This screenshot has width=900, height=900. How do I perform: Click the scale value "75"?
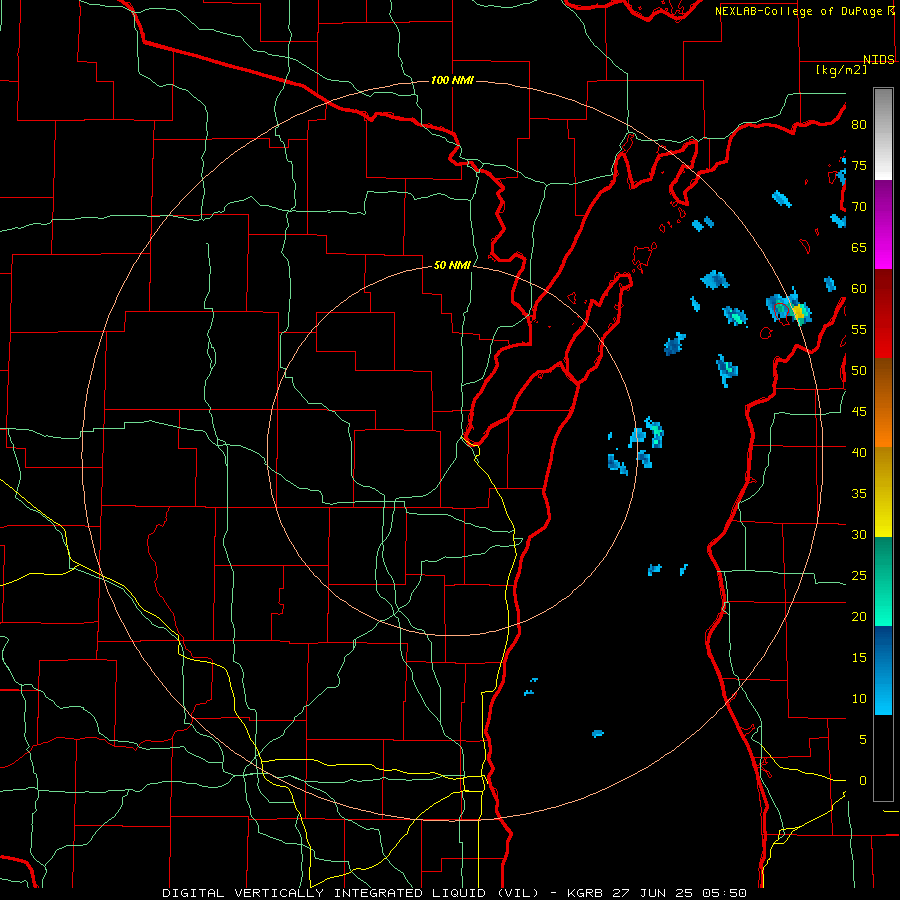pyautogui.click(x=859, y=166)
